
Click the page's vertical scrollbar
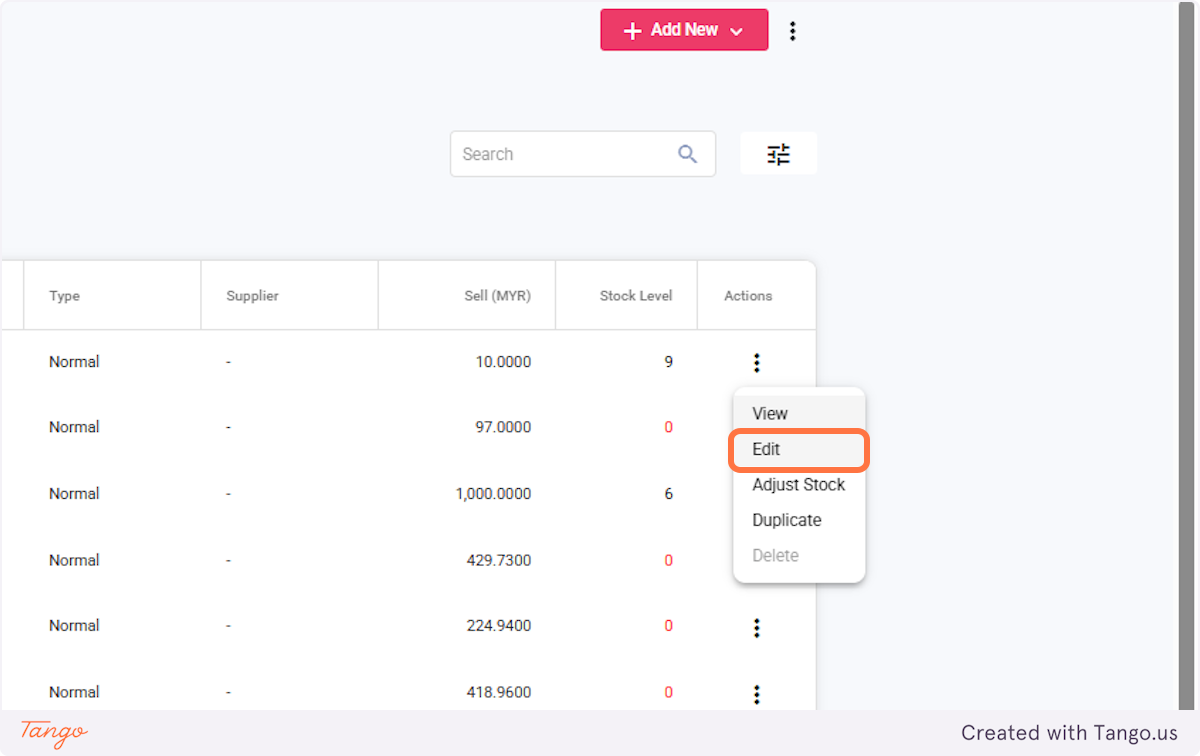click(1187, 356)
